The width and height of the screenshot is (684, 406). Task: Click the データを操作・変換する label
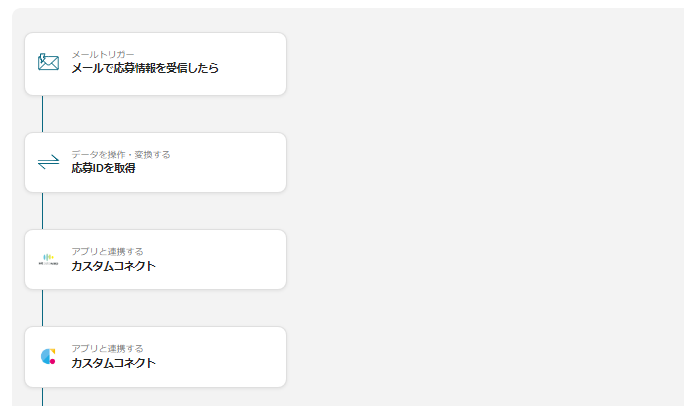click(121, 154)
